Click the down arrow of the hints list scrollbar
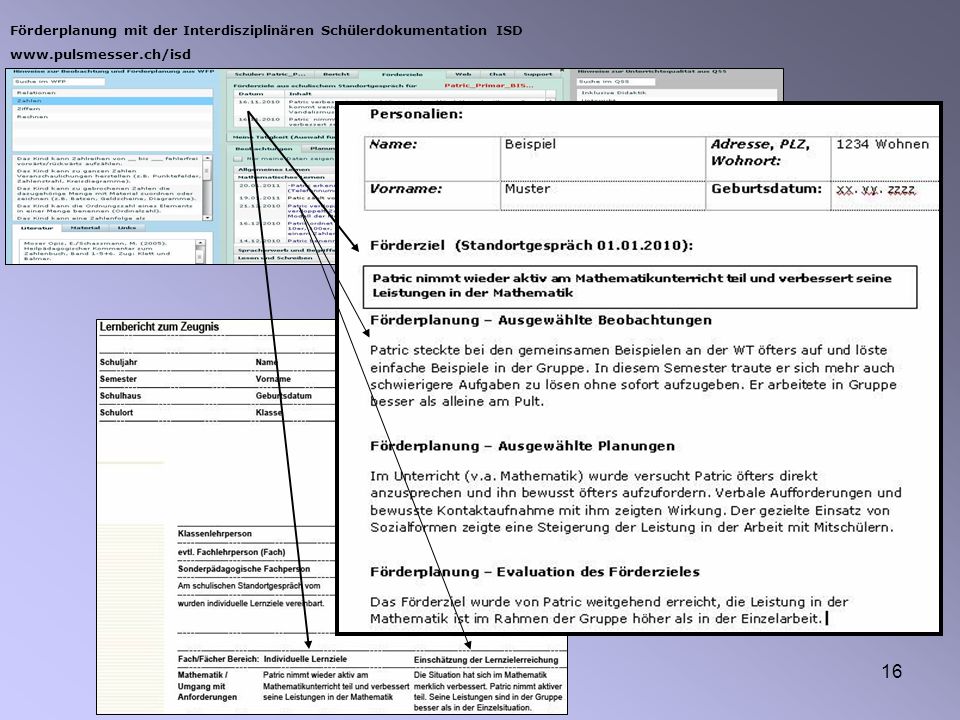 [207, 217]
